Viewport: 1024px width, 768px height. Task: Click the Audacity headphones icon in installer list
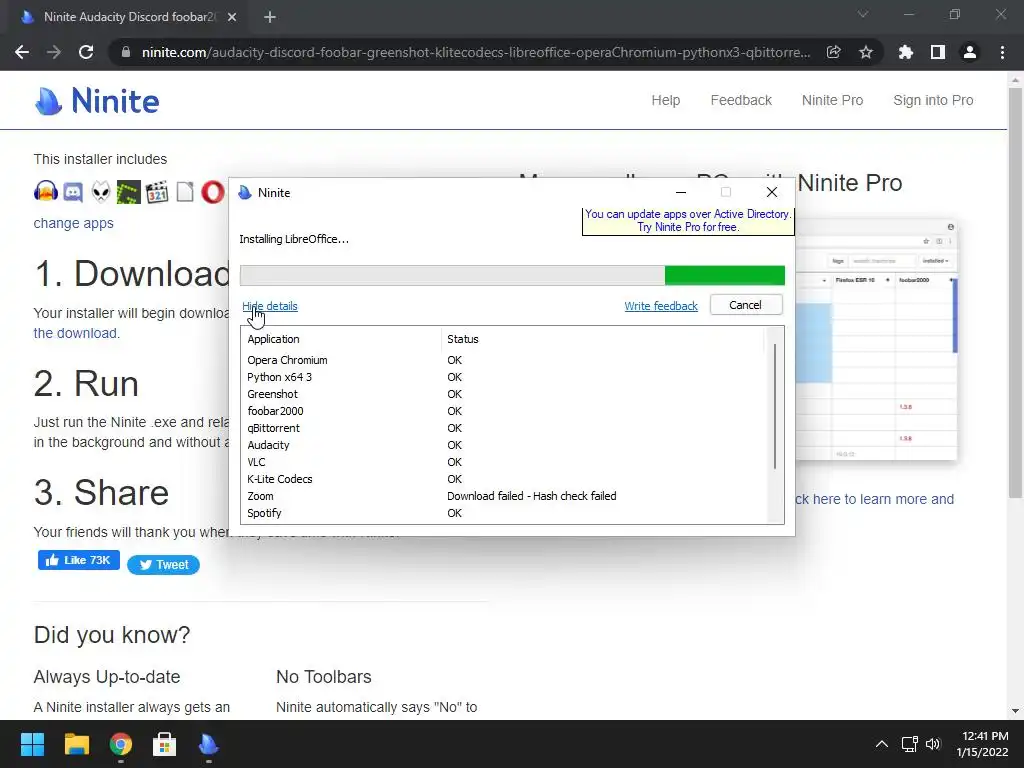(46, 192)
